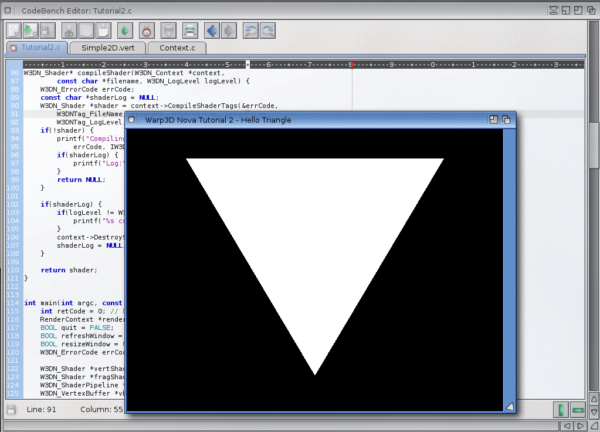This screenshot has width=600, height=432.
Task: Close the CodeBench Editor window gadget
Action: coord(8,10)
